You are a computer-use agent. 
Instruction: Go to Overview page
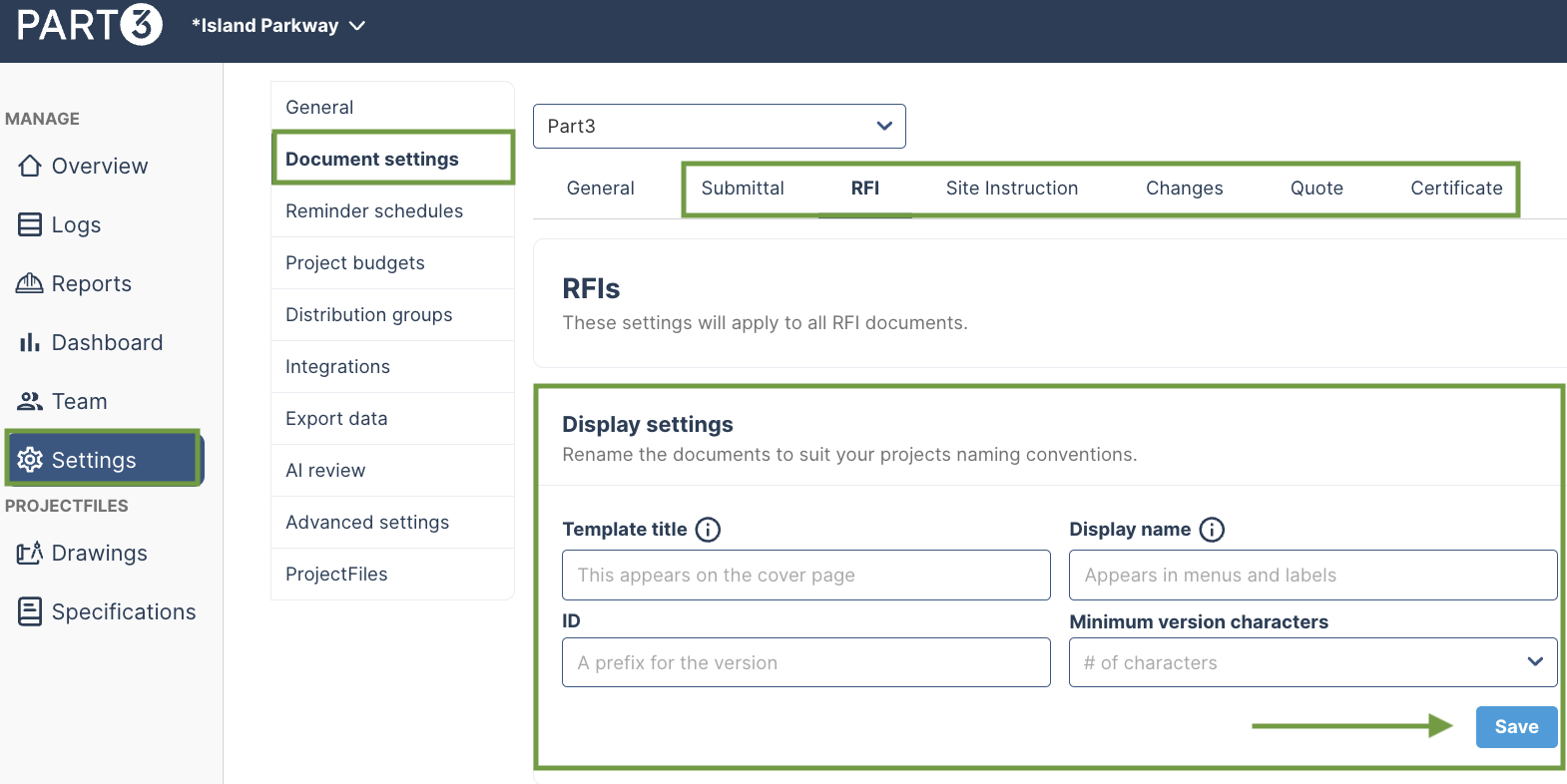[100, 166]
